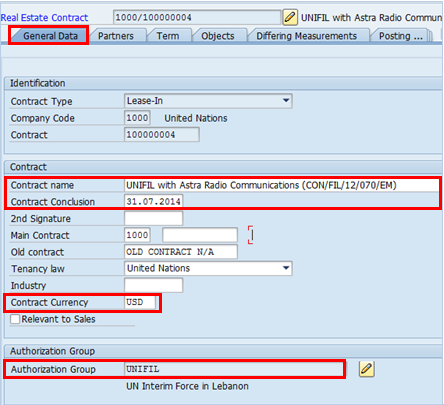Open the Posting tab
Image resolution: width=444 pixels, height=405 pixels.
click(400, 36)
